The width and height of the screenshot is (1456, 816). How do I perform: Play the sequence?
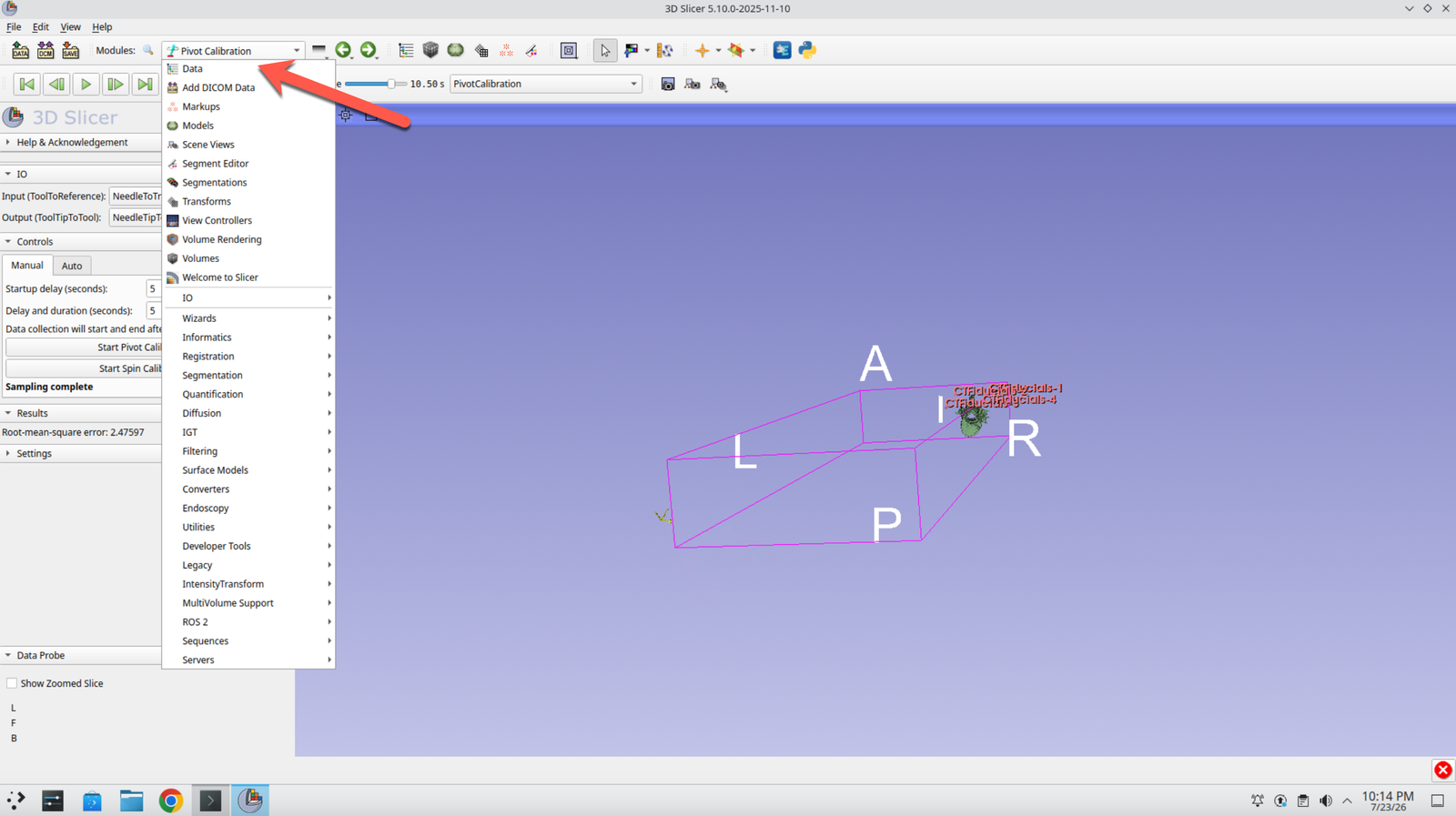86,85
